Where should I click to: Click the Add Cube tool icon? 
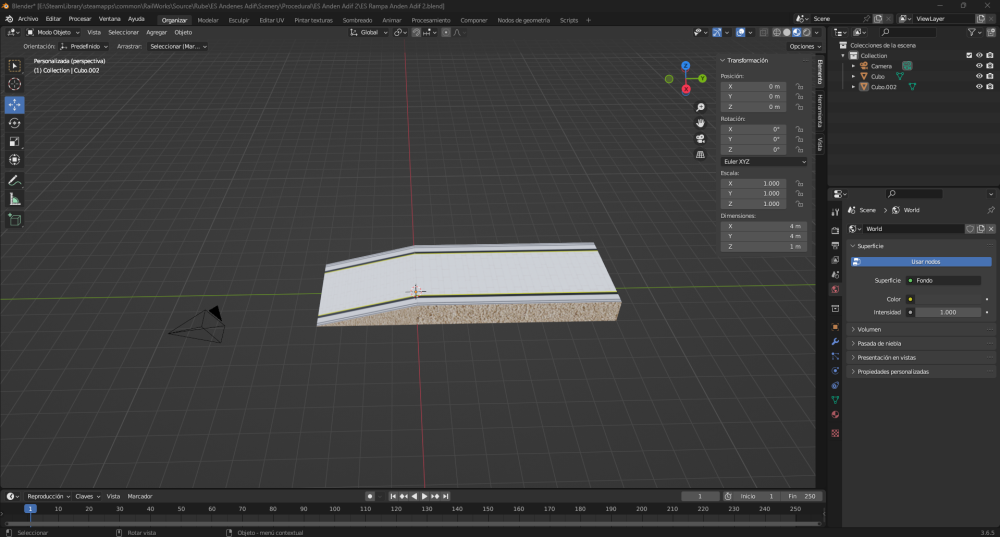click(15, 219)
